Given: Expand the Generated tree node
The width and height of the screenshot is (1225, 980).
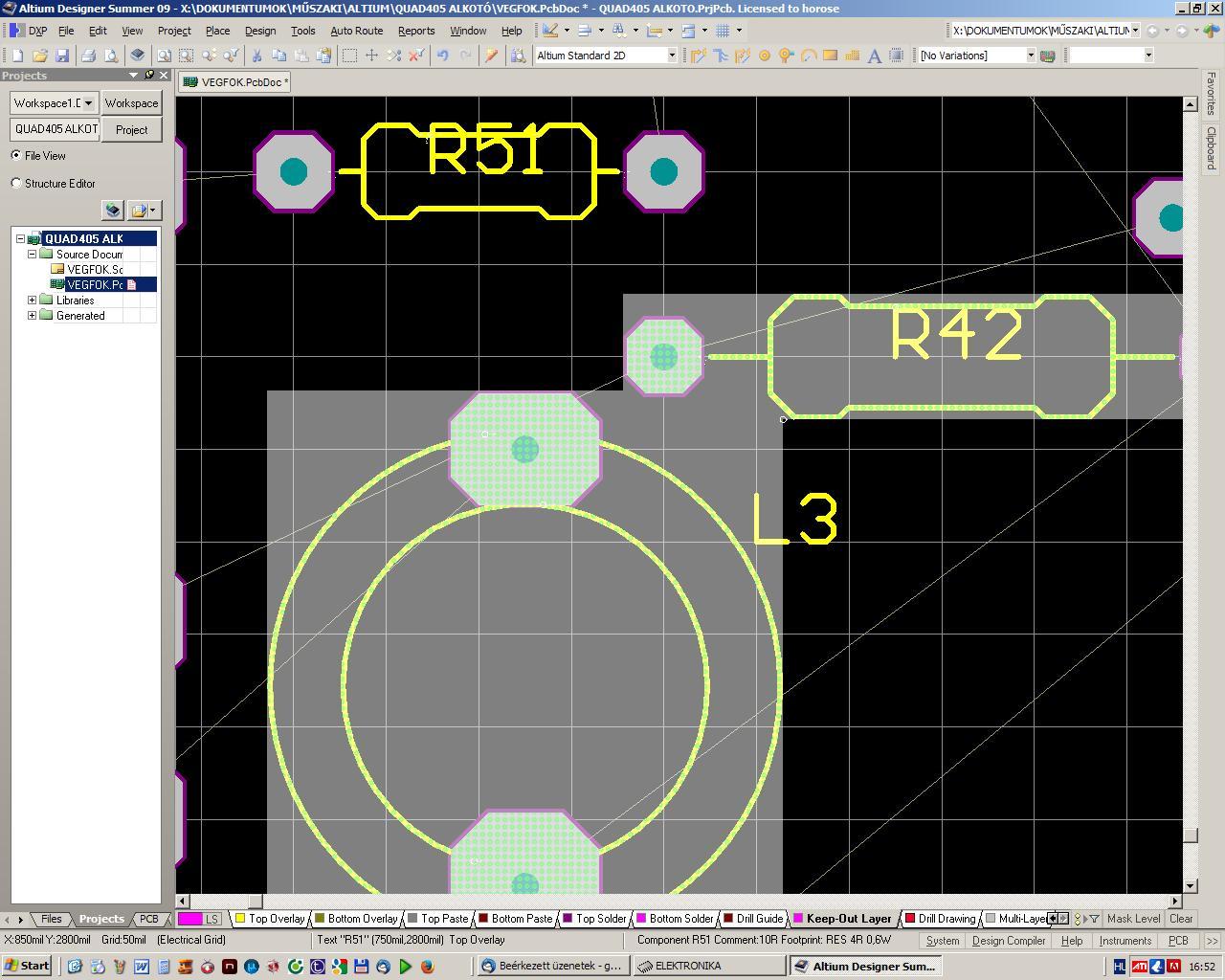Looking at the screenshot, I should pos(32,316).
